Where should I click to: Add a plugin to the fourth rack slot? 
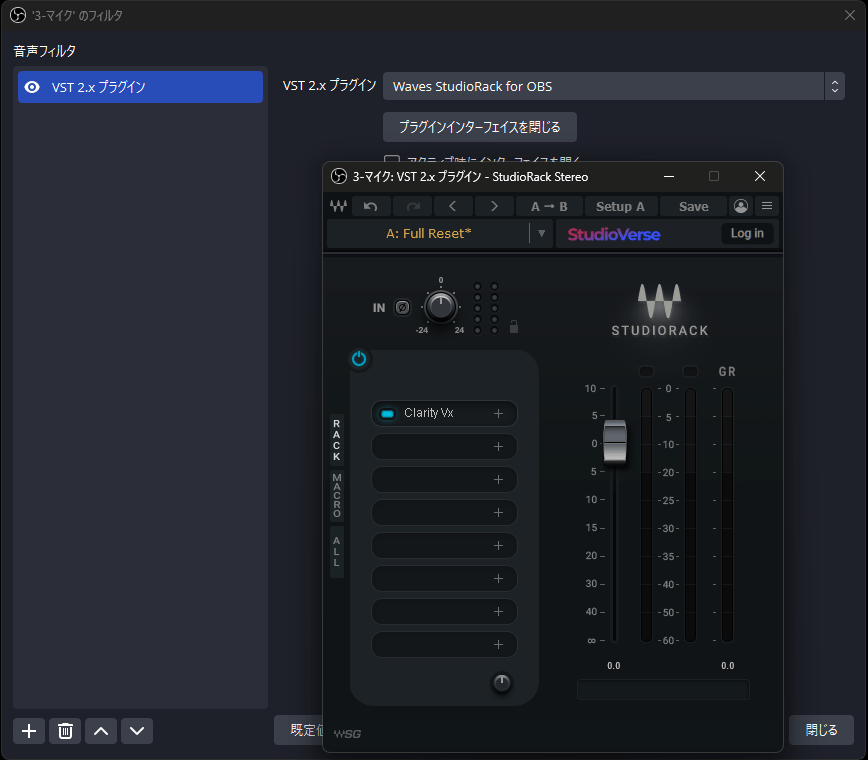coord(498,513)
